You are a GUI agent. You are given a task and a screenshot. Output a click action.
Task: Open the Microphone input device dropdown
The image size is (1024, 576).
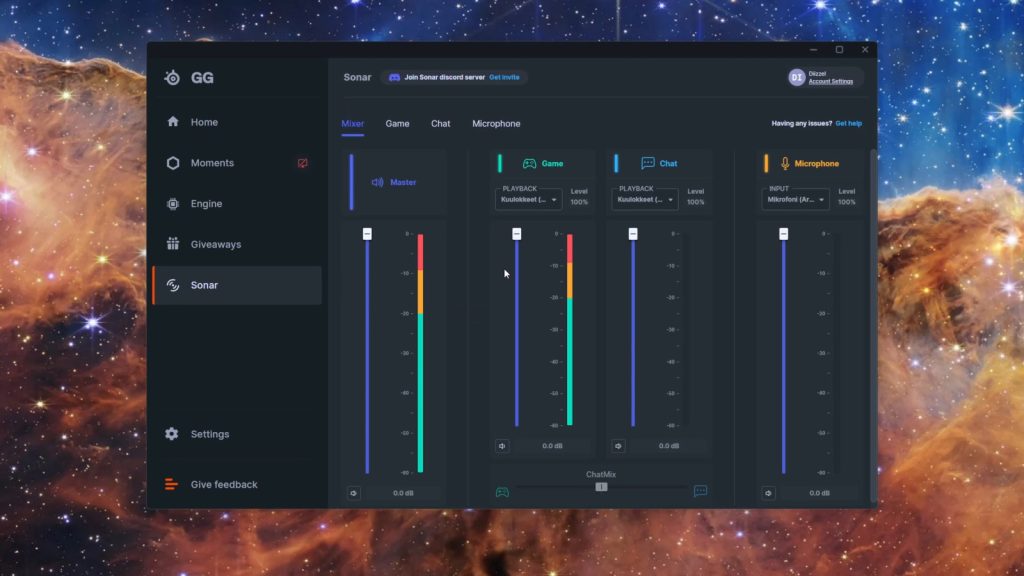(x=795, y=199)
